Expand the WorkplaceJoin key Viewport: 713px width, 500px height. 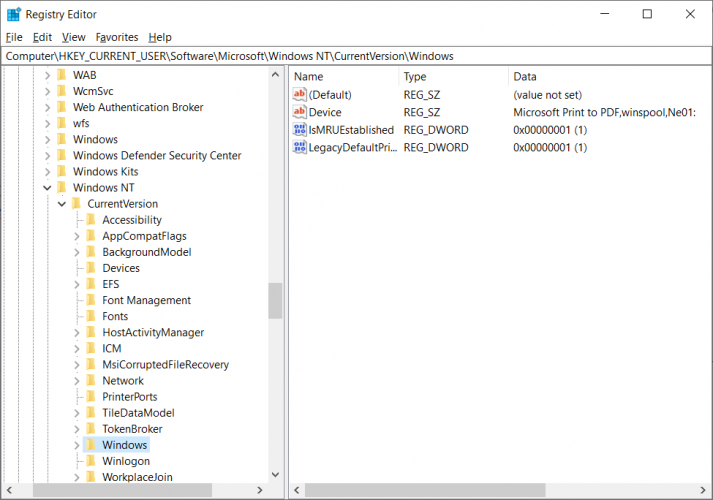(76, 477)
